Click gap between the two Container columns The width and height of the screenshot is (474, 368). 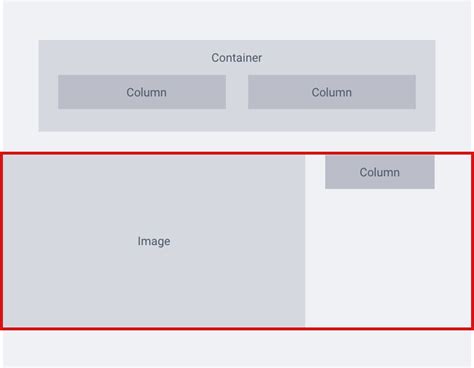(237, 92)
